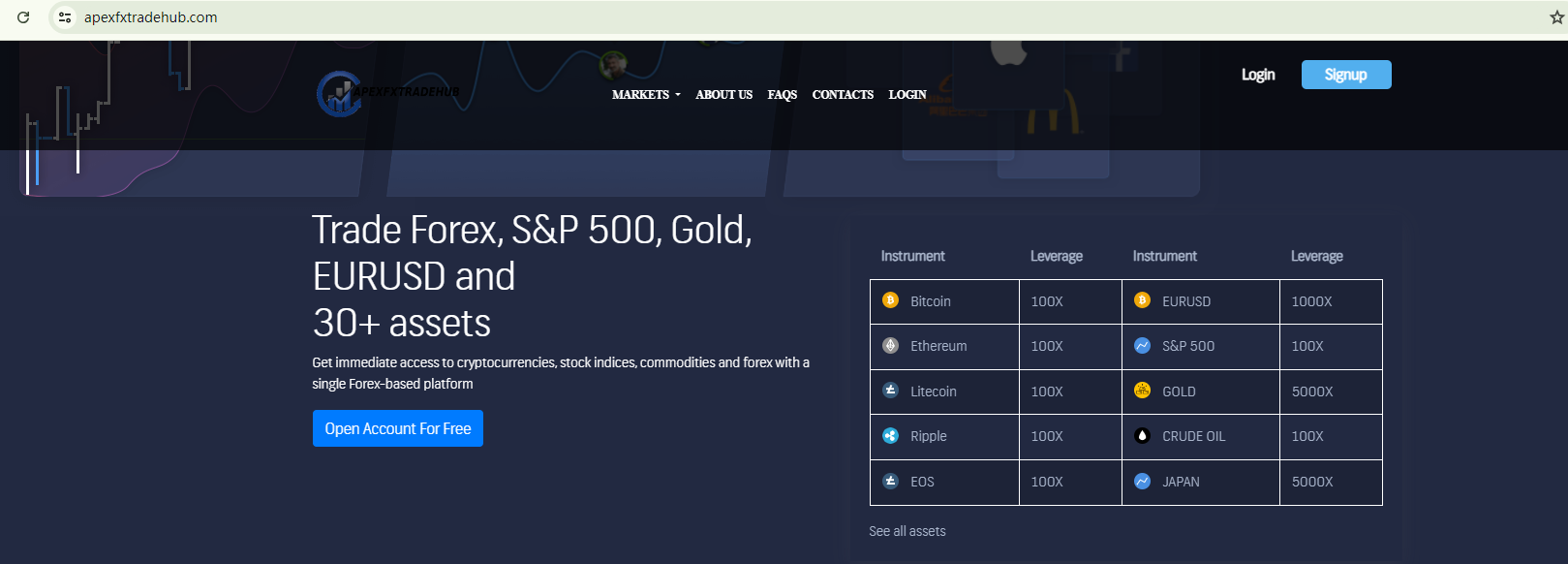The image size is (1568, 564).
Task: Click the CRUDE OIL drop icon
Action: point(1143,436)
